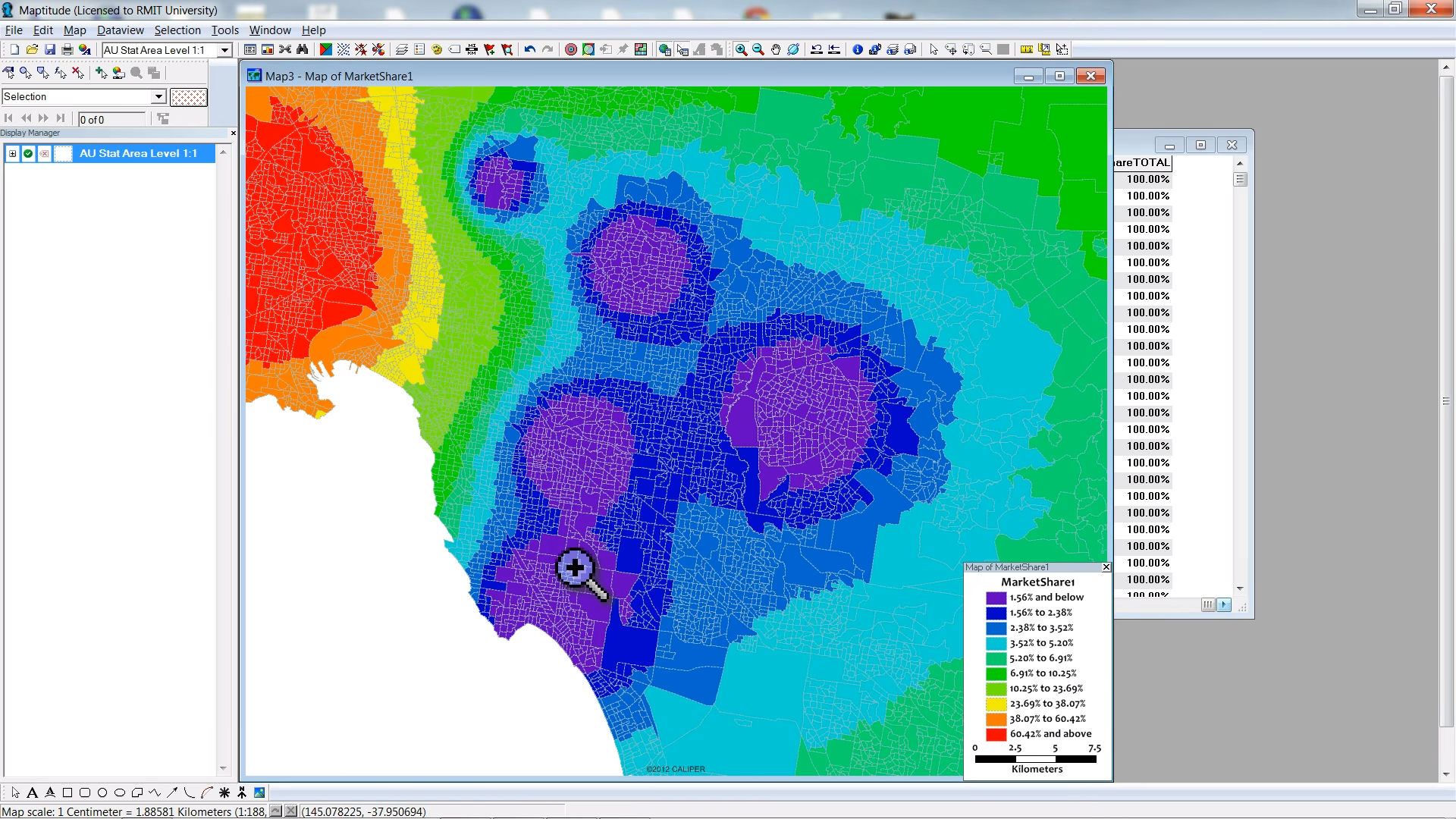1456x819 pixels.
Task: Disable labels for AU Stat Area Level 1:1
Action: click(x=44, y=153)
